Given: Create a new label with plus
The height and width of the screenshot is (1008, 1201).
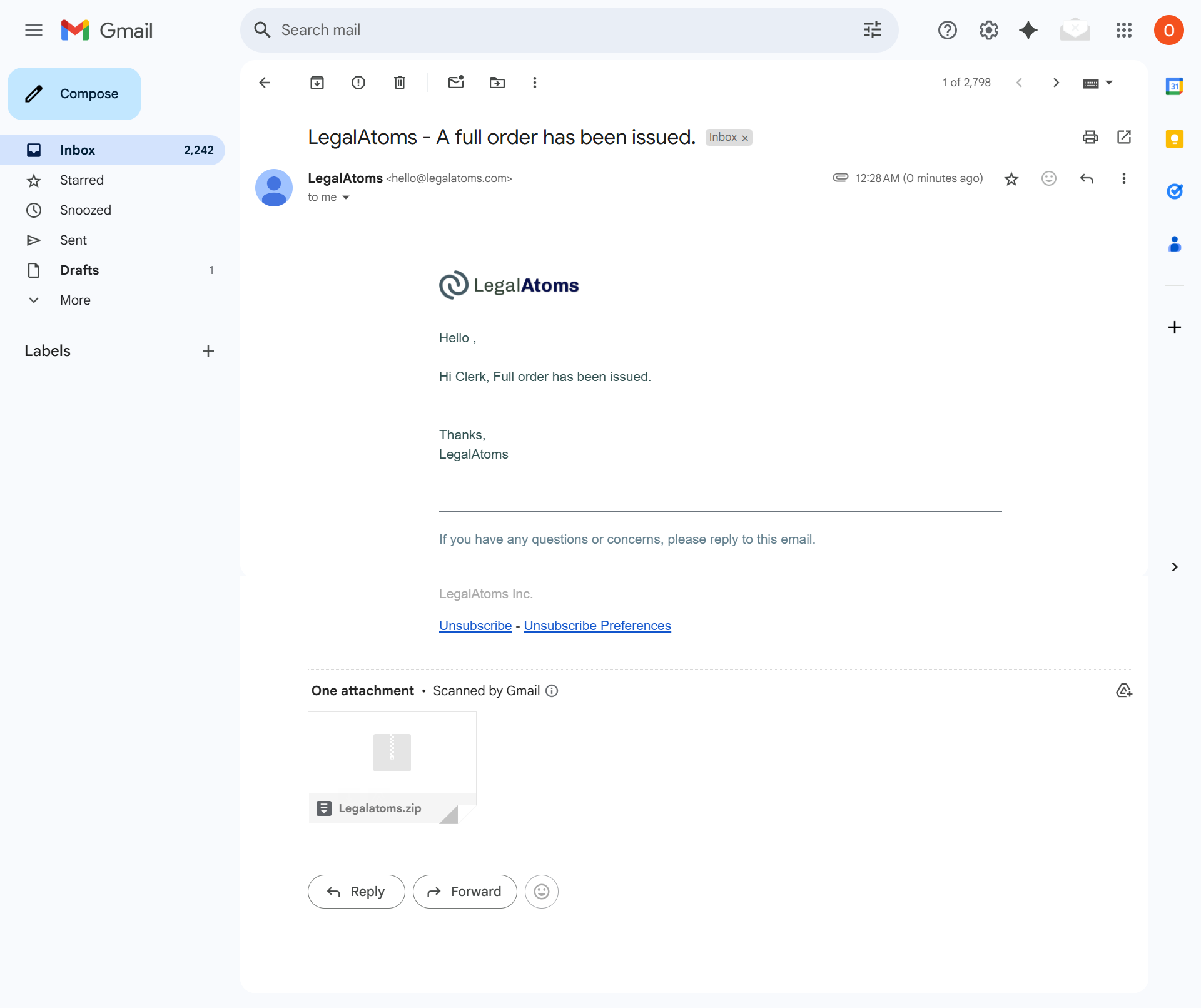Looking at the screenshot, I should 208,351.
